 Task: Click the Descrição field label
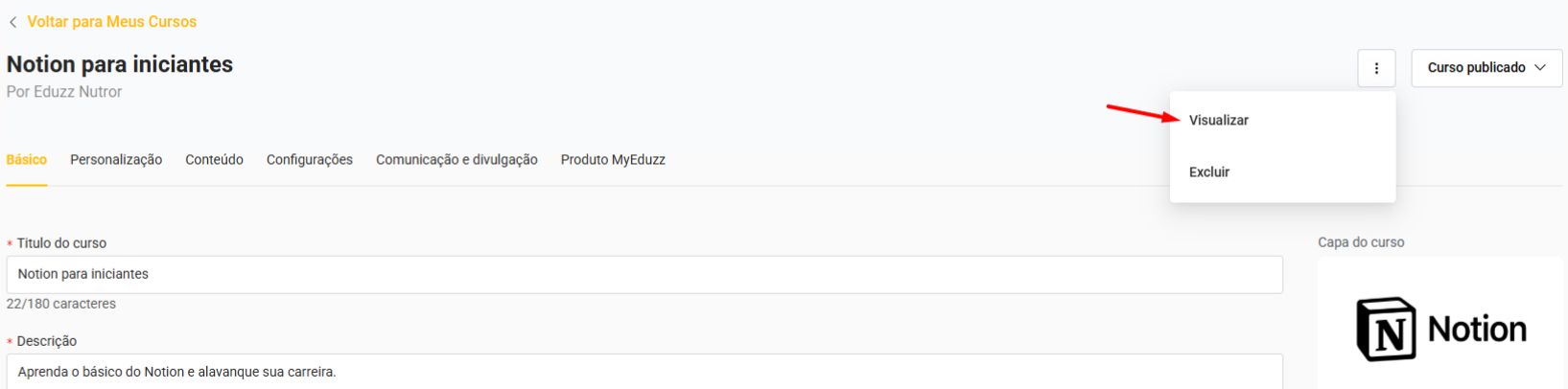[x=46, y=341]
